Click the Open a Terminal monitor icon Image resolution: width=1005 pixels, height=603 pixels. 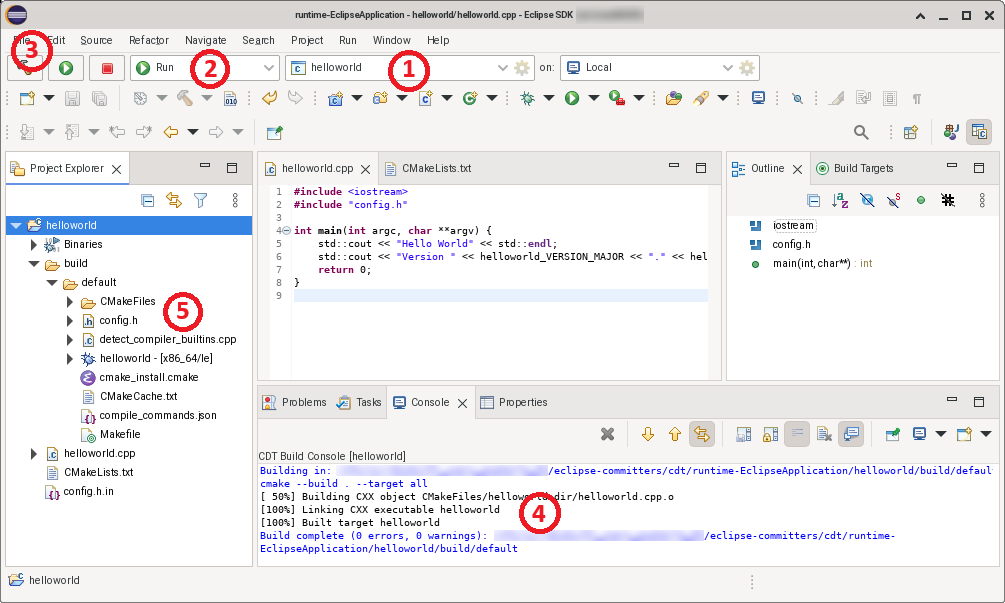tap(758, 98)
